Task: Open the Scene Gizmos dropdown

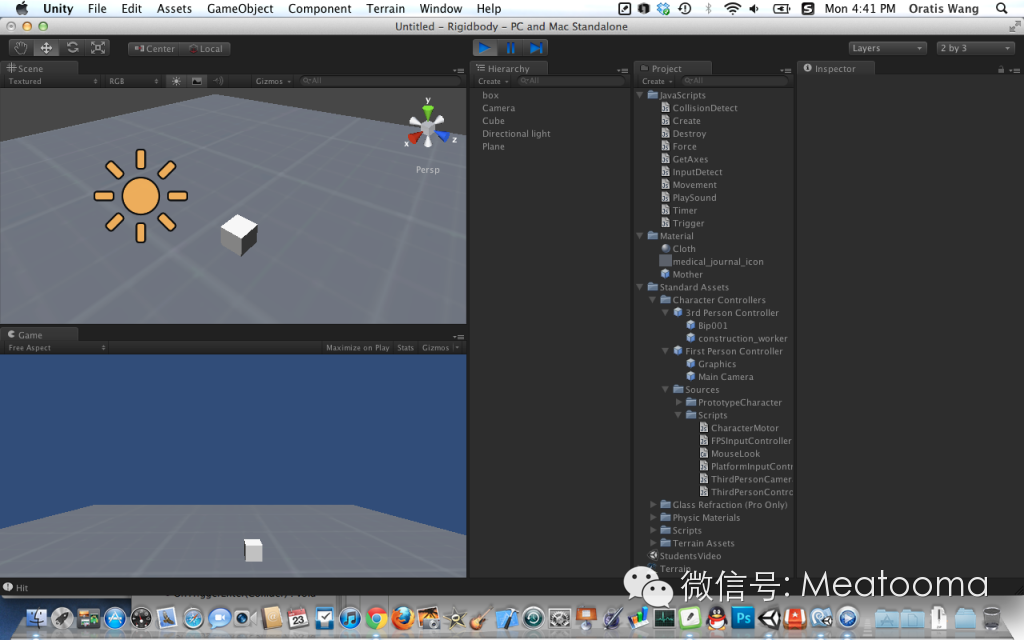Action: [273, 81]
